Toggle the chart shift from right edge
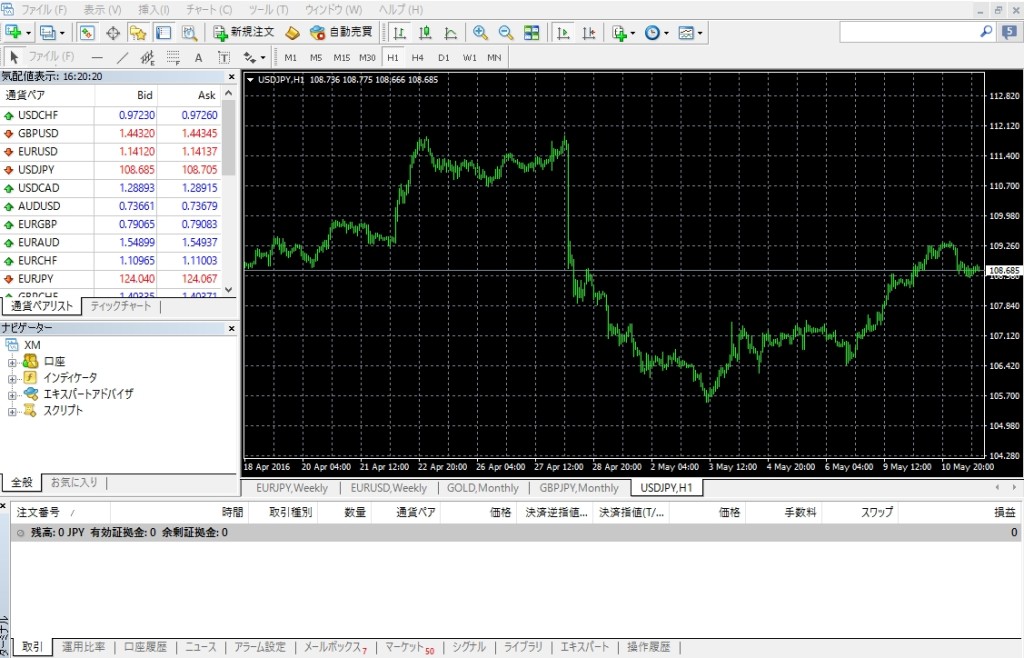Screen dimensions: 1024x658 click(x=590, y=32)
